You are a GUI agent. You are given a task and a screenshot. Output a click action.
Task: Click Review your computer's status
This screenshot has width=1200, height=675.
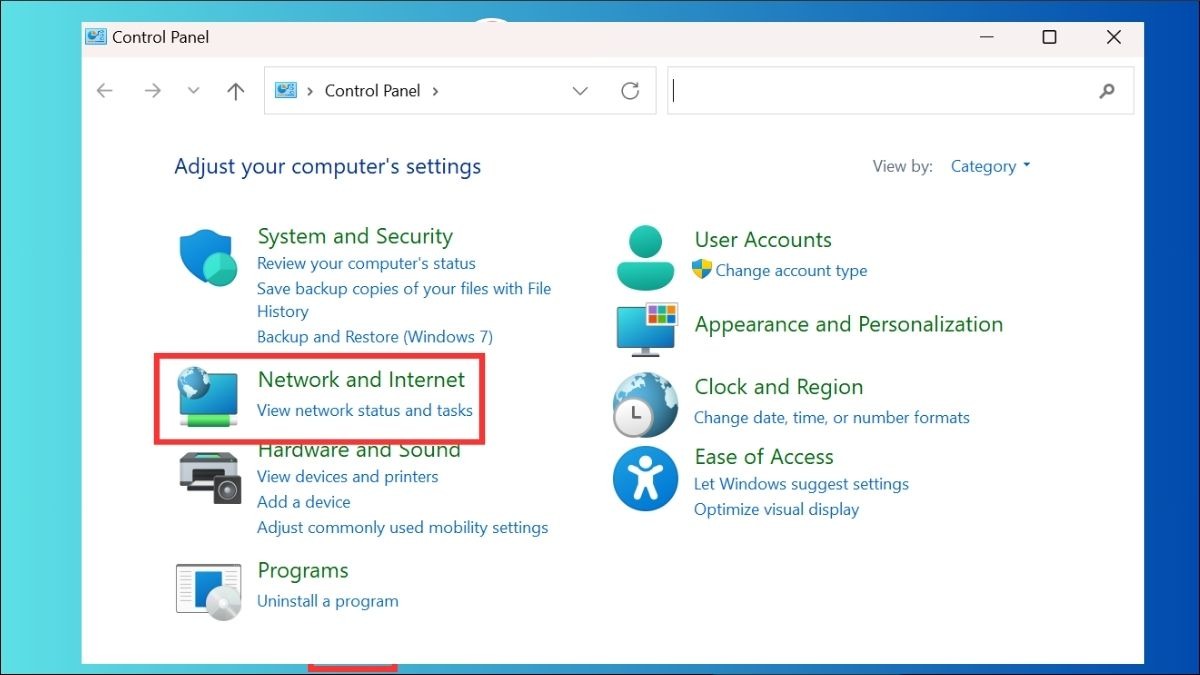point(366,264)
